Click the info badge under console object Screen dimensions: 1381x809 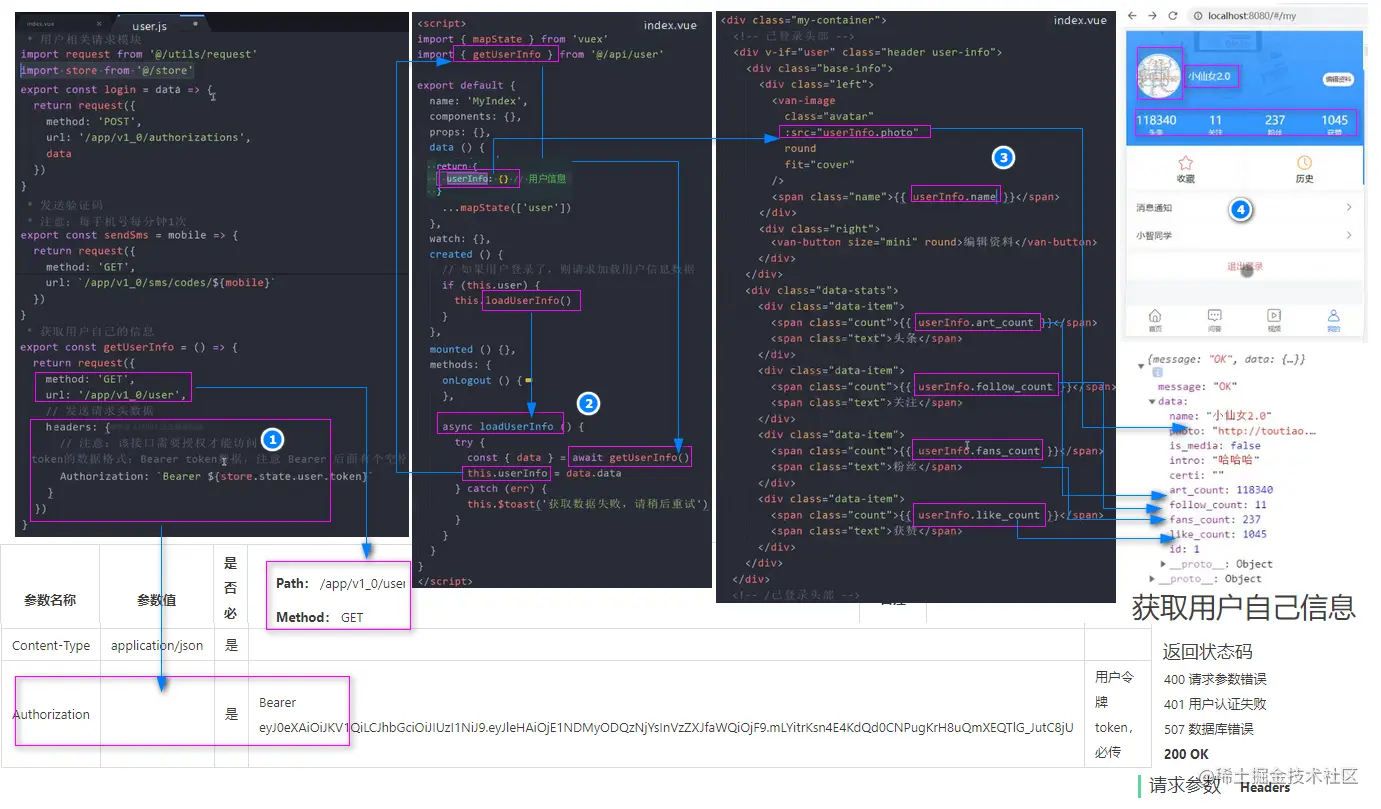pyautogui.click(x=1157, y=372)
